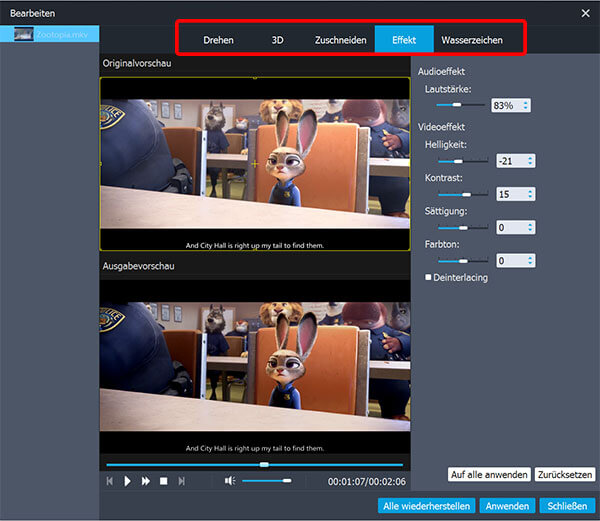This screenshot has height=521, width=600.
Task: Fast forward the video preview
Action: [x=145, y=481]
